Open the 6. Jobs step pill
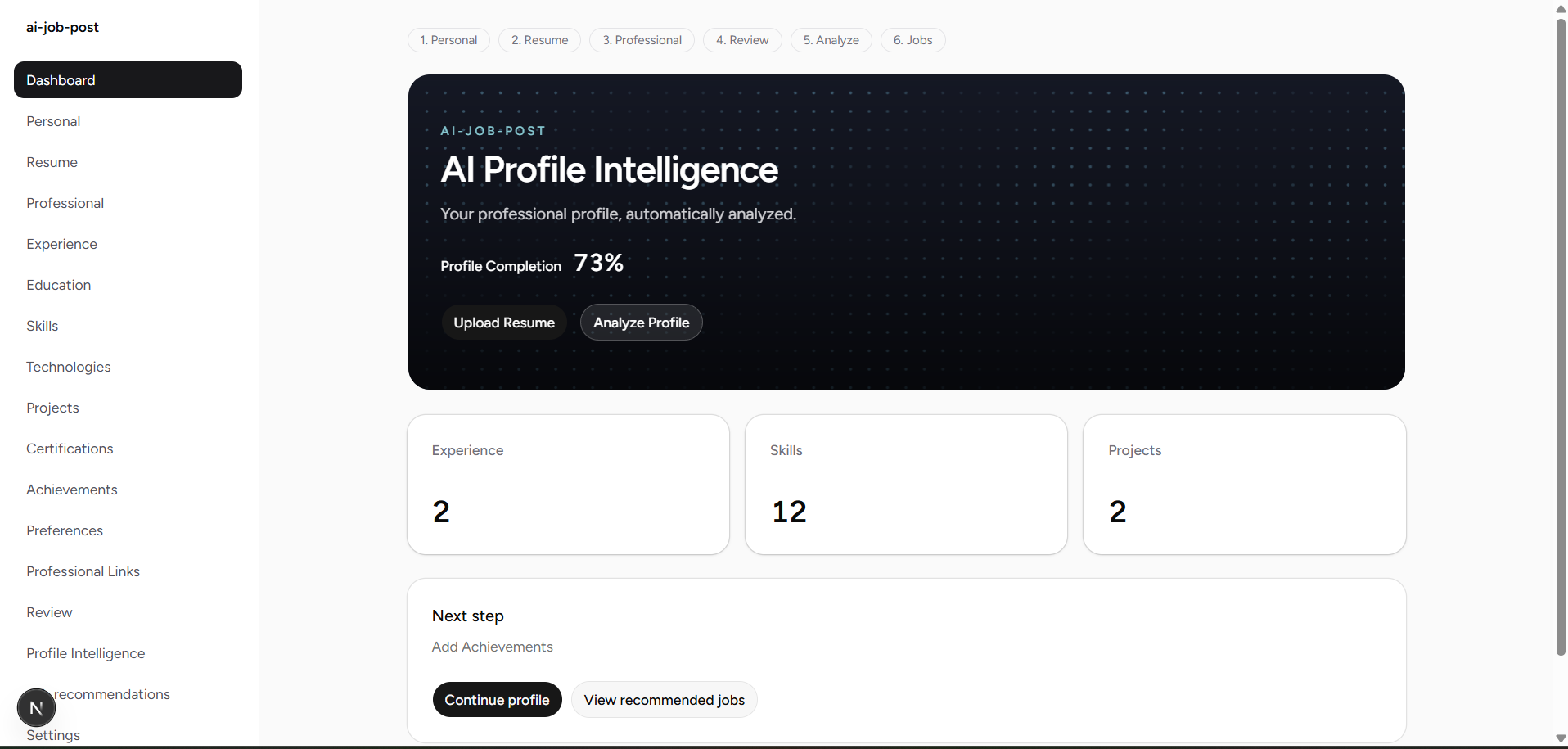The height and width of the screenshot is (749, 1568). tap(912, 40)
